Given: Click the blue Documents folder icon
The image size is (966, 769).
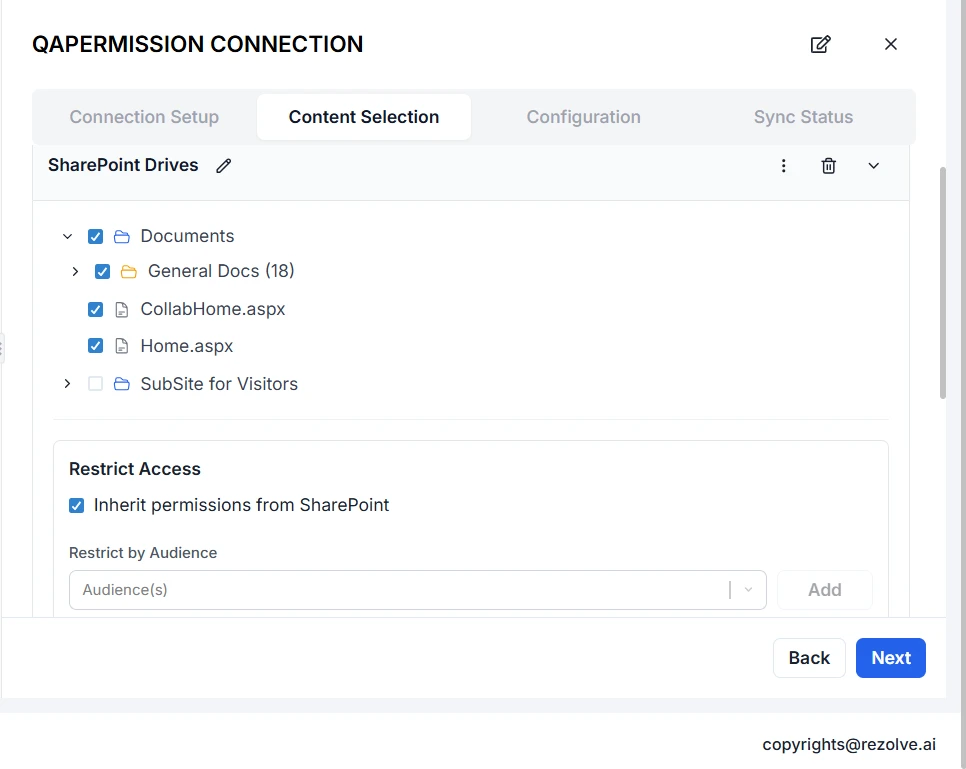Looking at the screenshot, I should click(122, 237).
